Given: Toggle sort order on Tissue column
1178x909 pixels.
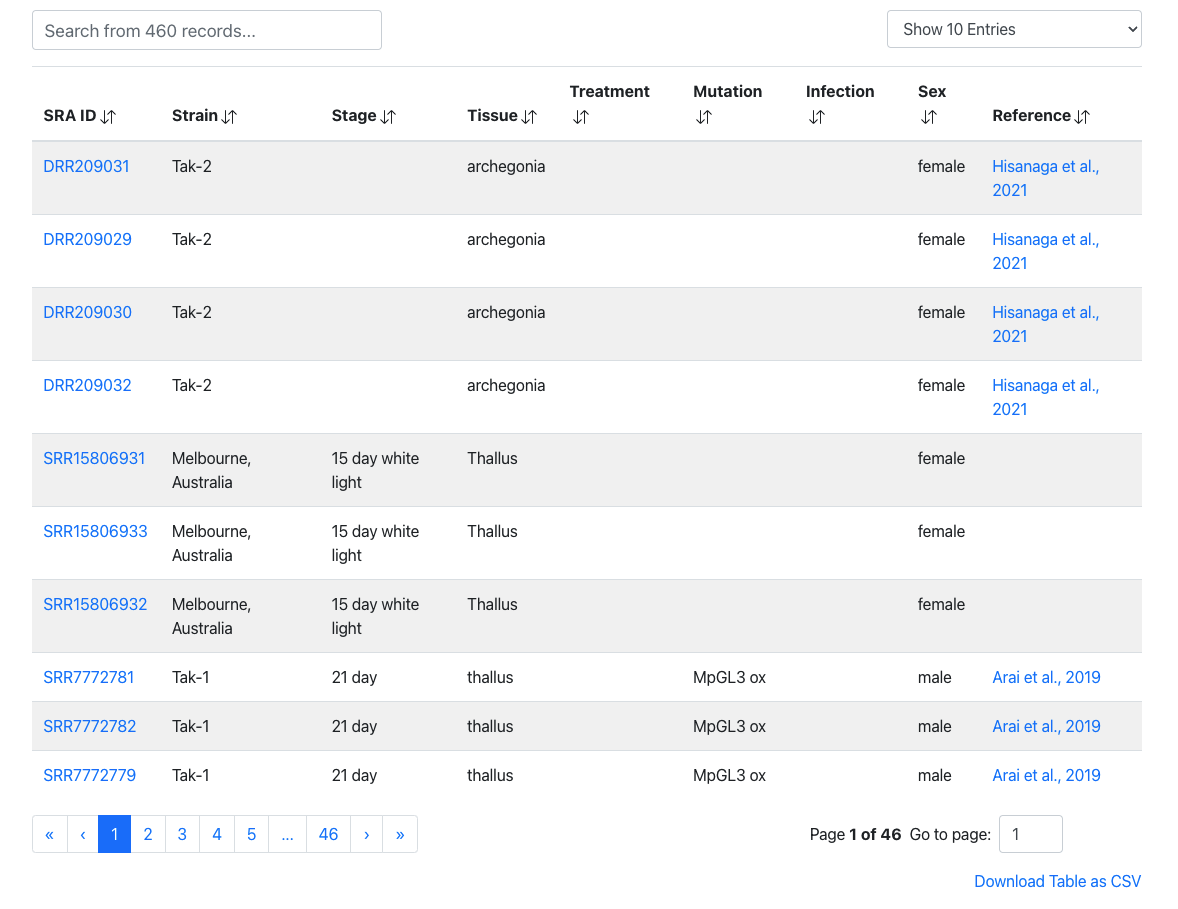Looking at the screenshot, I should point(529,117).
